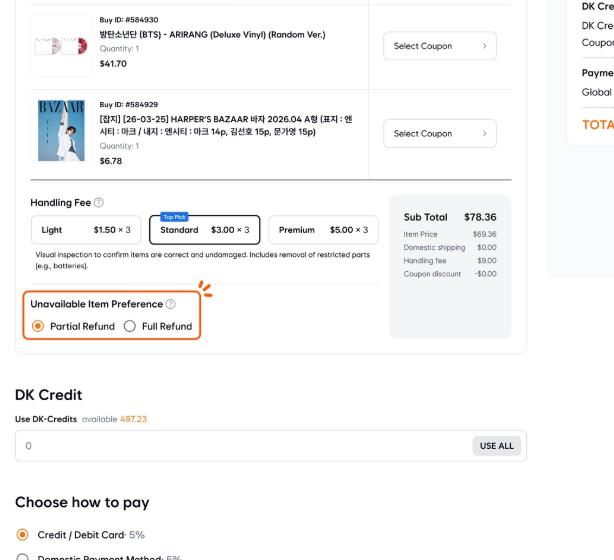Viewport: 614px width, 560px height.
Task: Click the Handling Fee help icon
Action: point(99,202)
